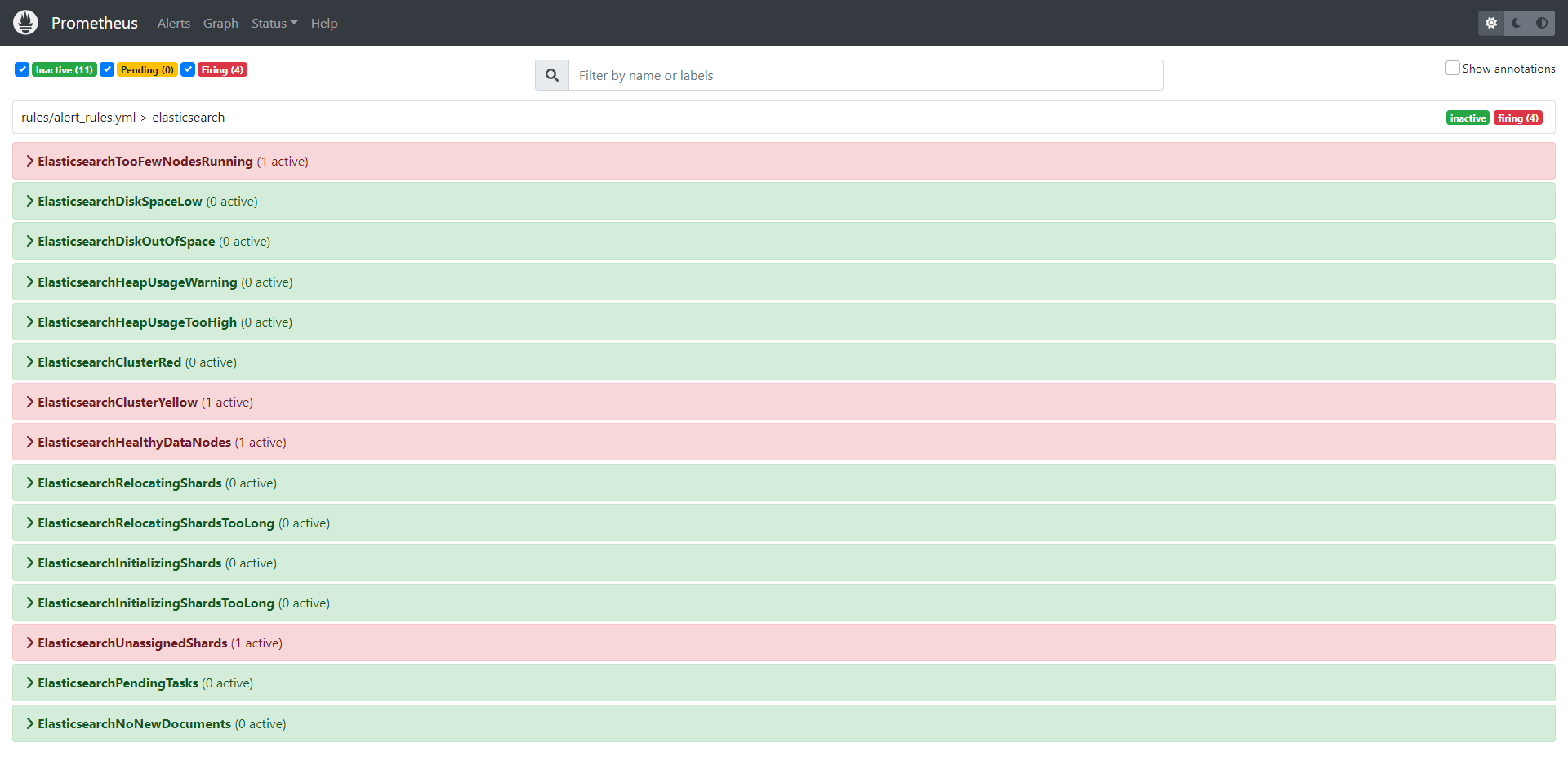The image size is (1568, 765).
Task: Open the Help page in navbar
Action: coord(324,24)
